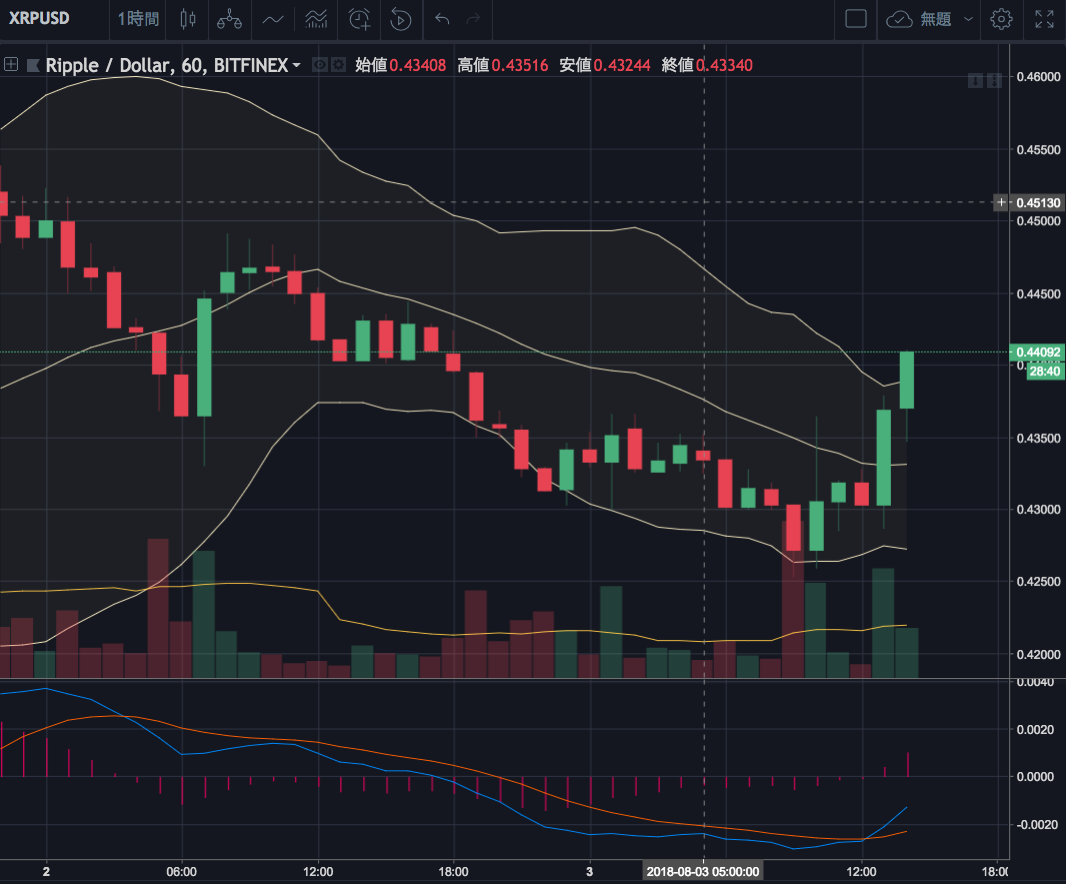Click the day 2 time axis label
The width and height of the screenshot is (1066, 884).
46,872
